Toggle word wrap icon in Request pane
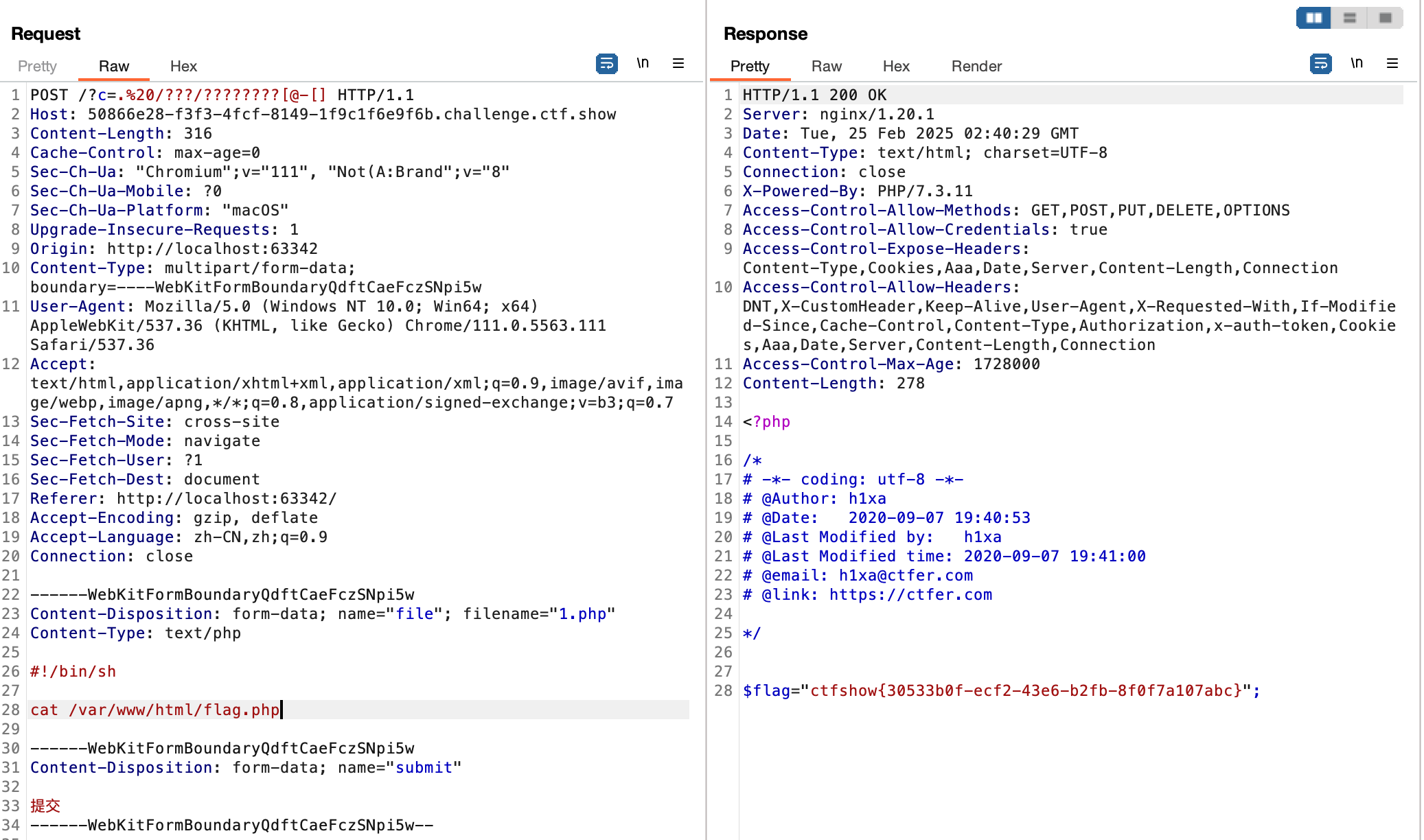This screenshot has width=1424, height=840. pyautogui.click(x=606, y=64)
